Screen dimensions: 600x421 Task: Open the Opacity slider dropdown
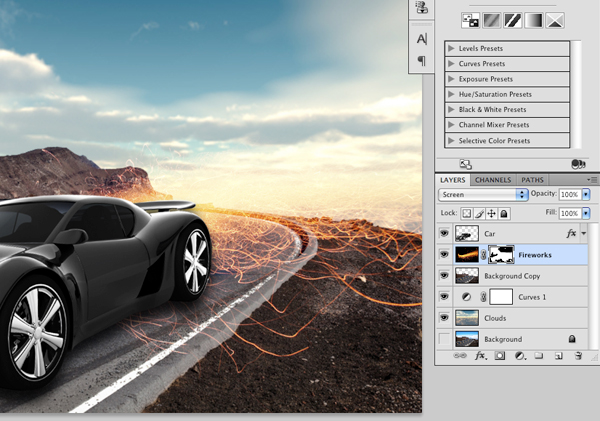pyautogui.click(x=586, y=194)
